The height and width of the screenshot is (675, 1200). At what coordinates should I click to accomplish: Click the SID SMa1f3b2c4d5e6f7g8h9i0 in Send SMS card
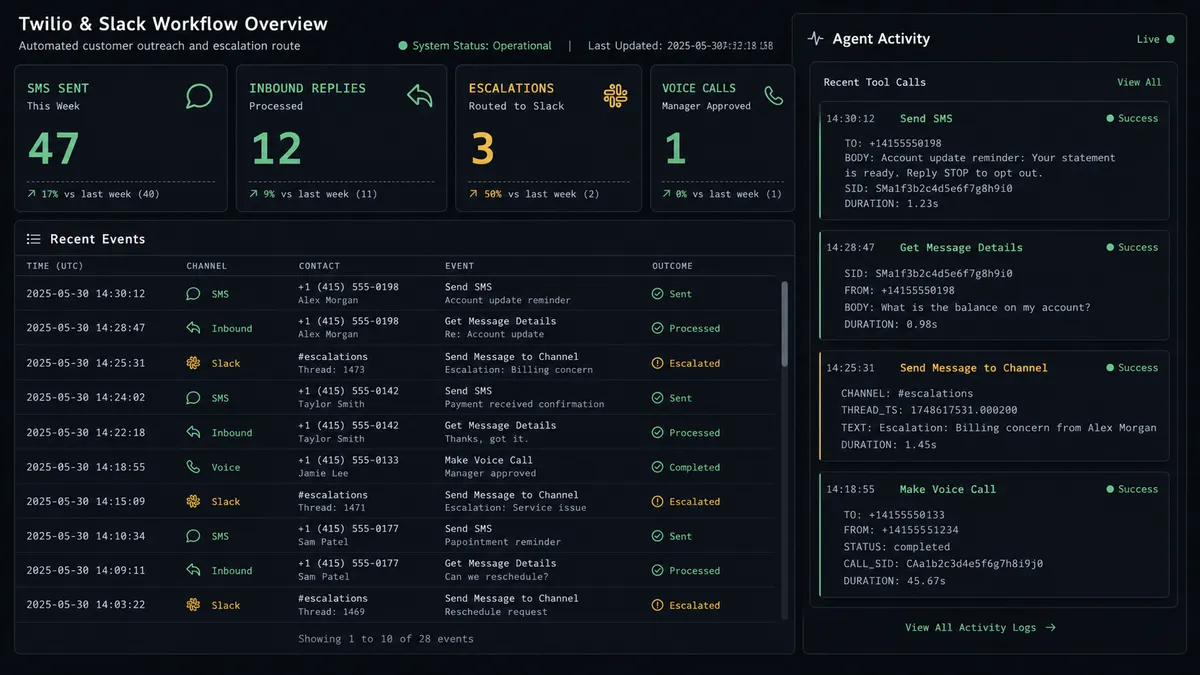(x=945, y=188)
